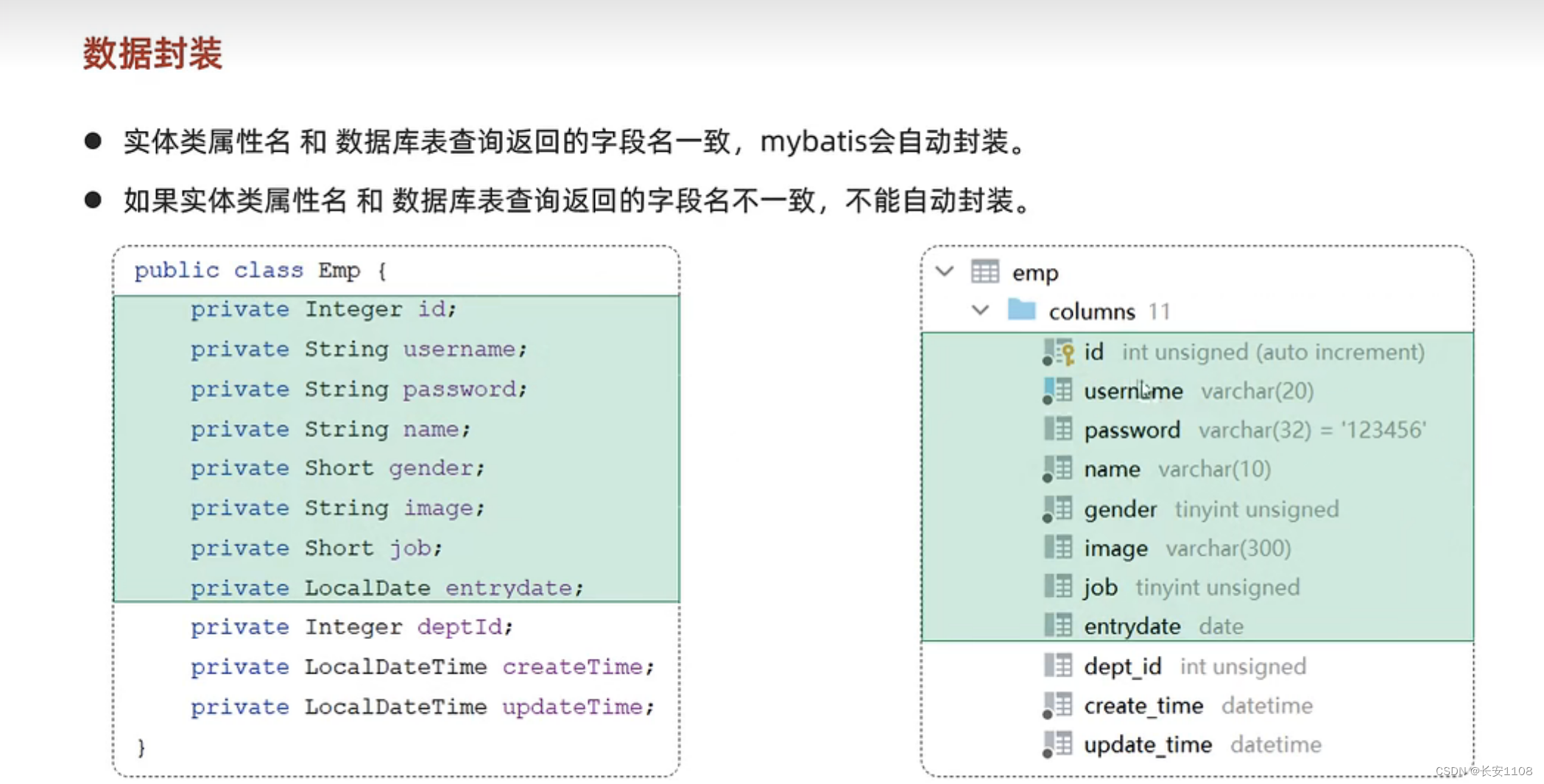
Task: Click the 'public class Emp {' line
Action: [261, 271]
